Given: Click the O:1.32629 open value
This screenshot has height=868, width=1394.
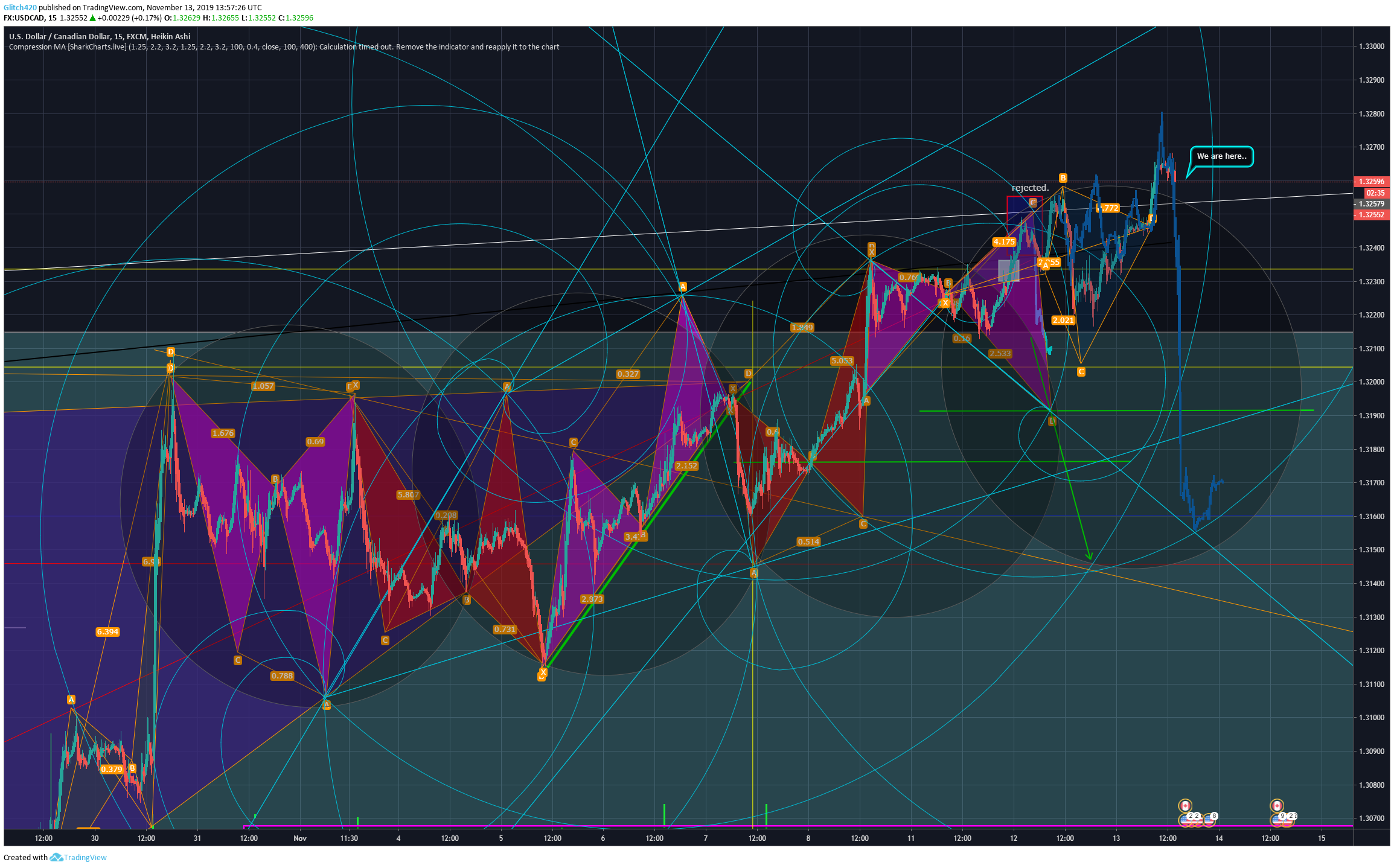Looking at the screenshot, I should (182, 18).
